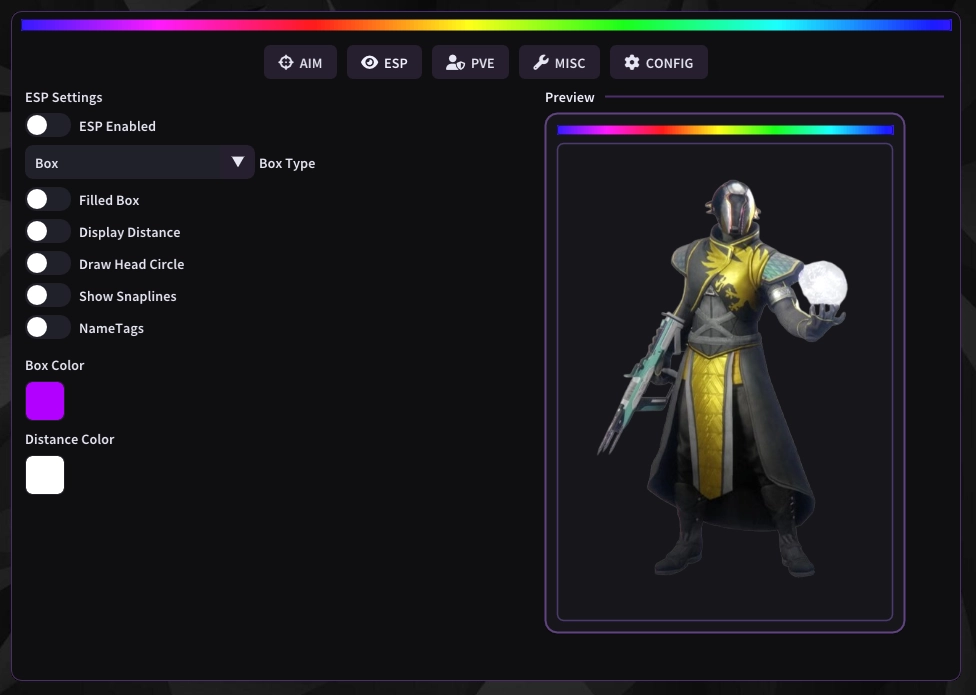
Task: Enable the Filled Box toggle
Action: 47,199
